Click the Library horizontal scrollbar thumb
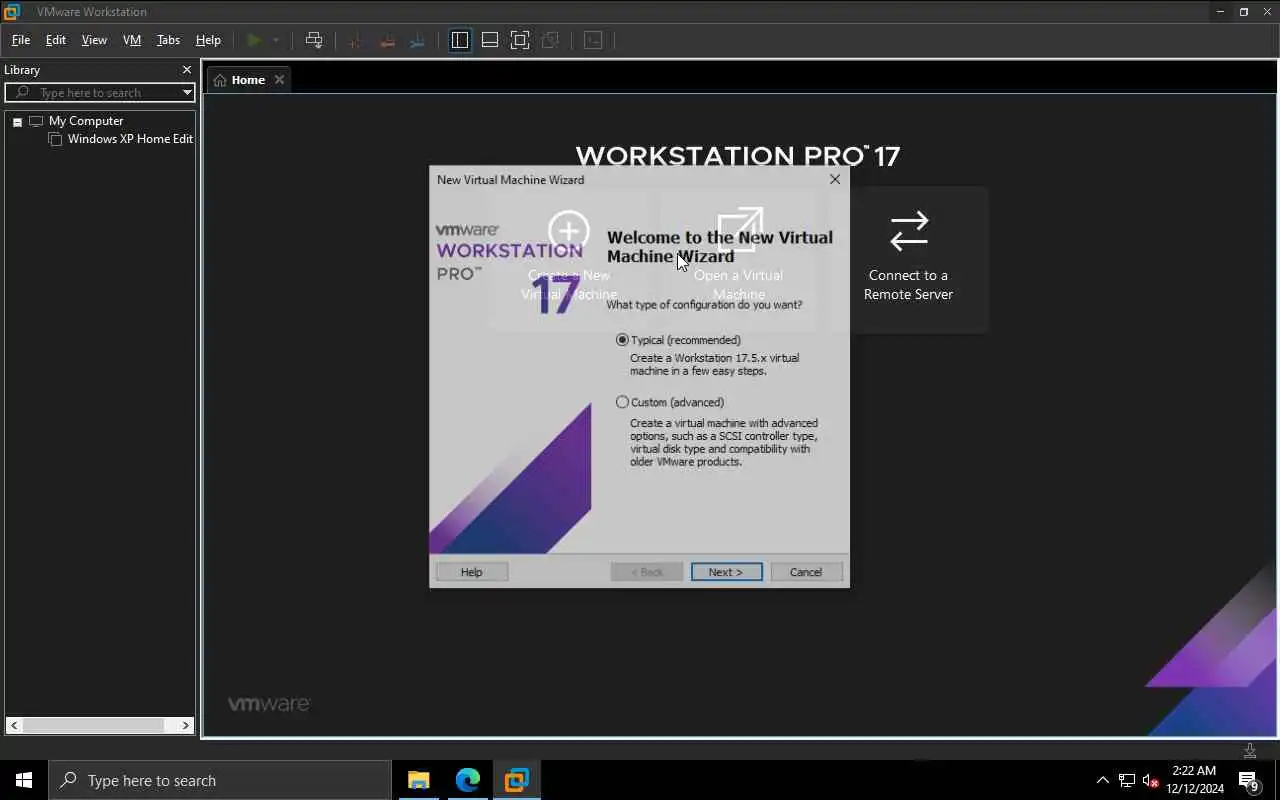This screenshot has width=1280, height=800. [x=93, y=726]
